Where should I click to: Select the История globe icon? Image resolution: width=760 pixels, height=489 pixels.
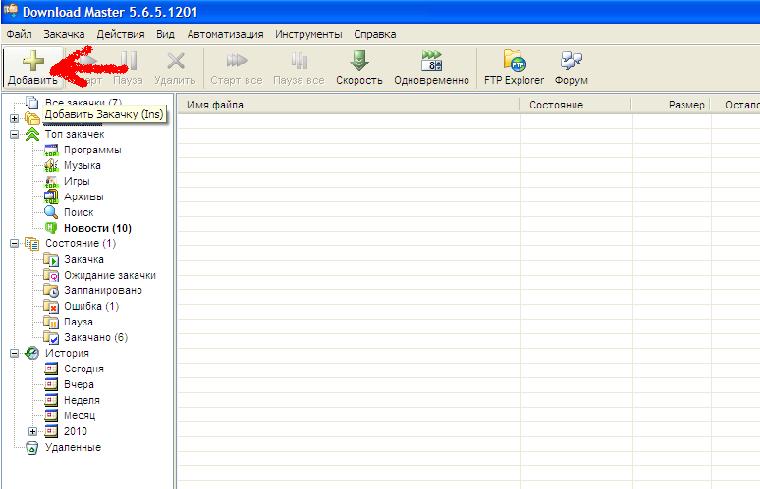[32, 353]
